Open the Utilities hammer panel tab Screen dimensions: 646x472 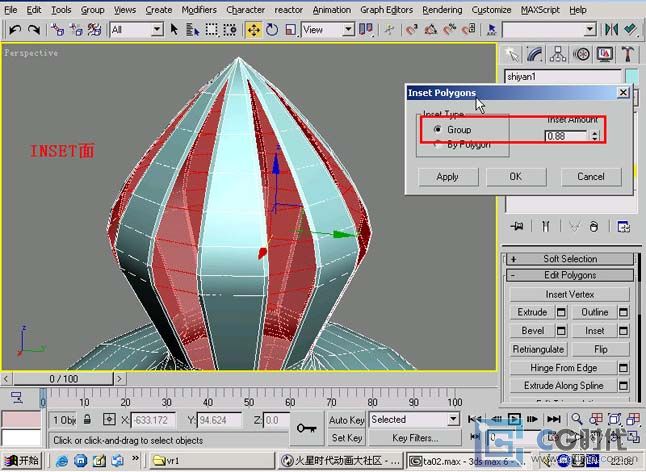627,54
